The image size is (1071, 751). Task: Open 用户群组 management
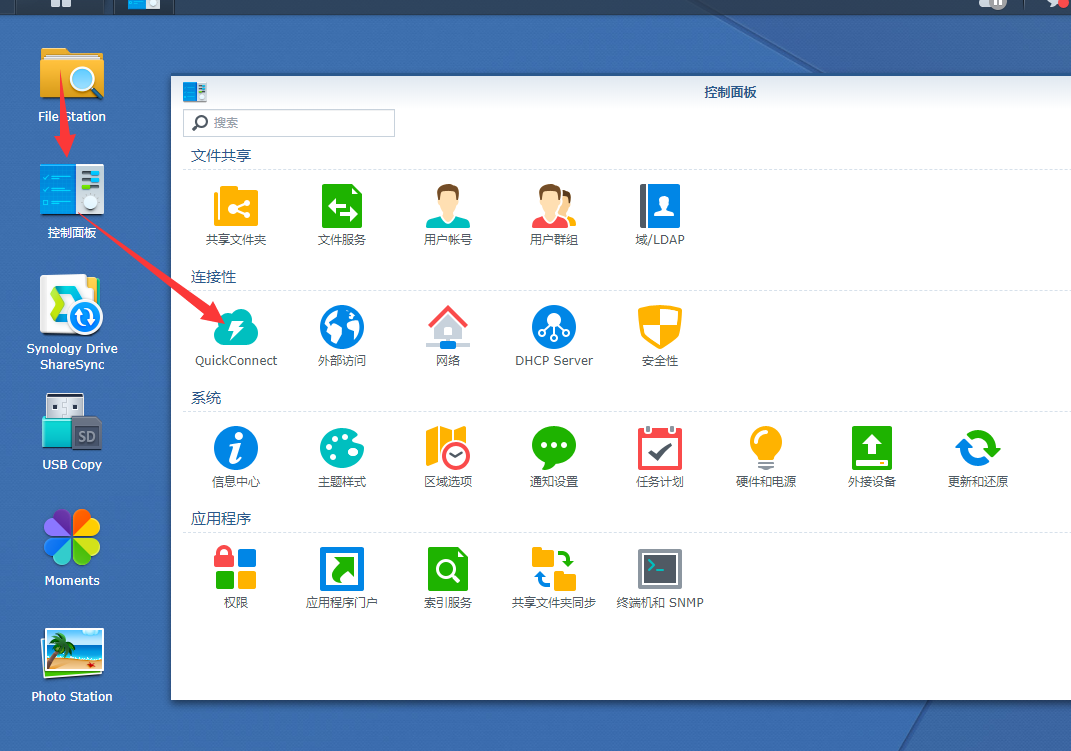554,215
